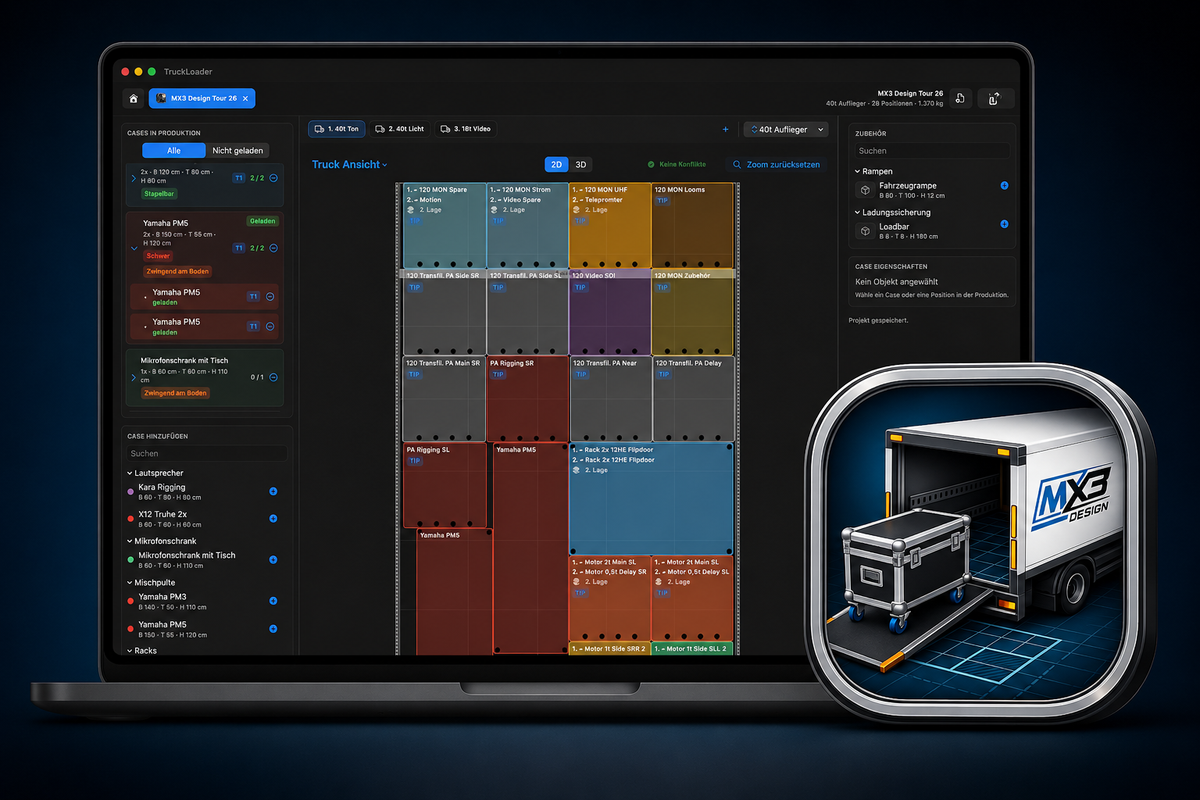1200x800 pixels.
Task: Select the 3D view mode
Action: pos(580,164)
